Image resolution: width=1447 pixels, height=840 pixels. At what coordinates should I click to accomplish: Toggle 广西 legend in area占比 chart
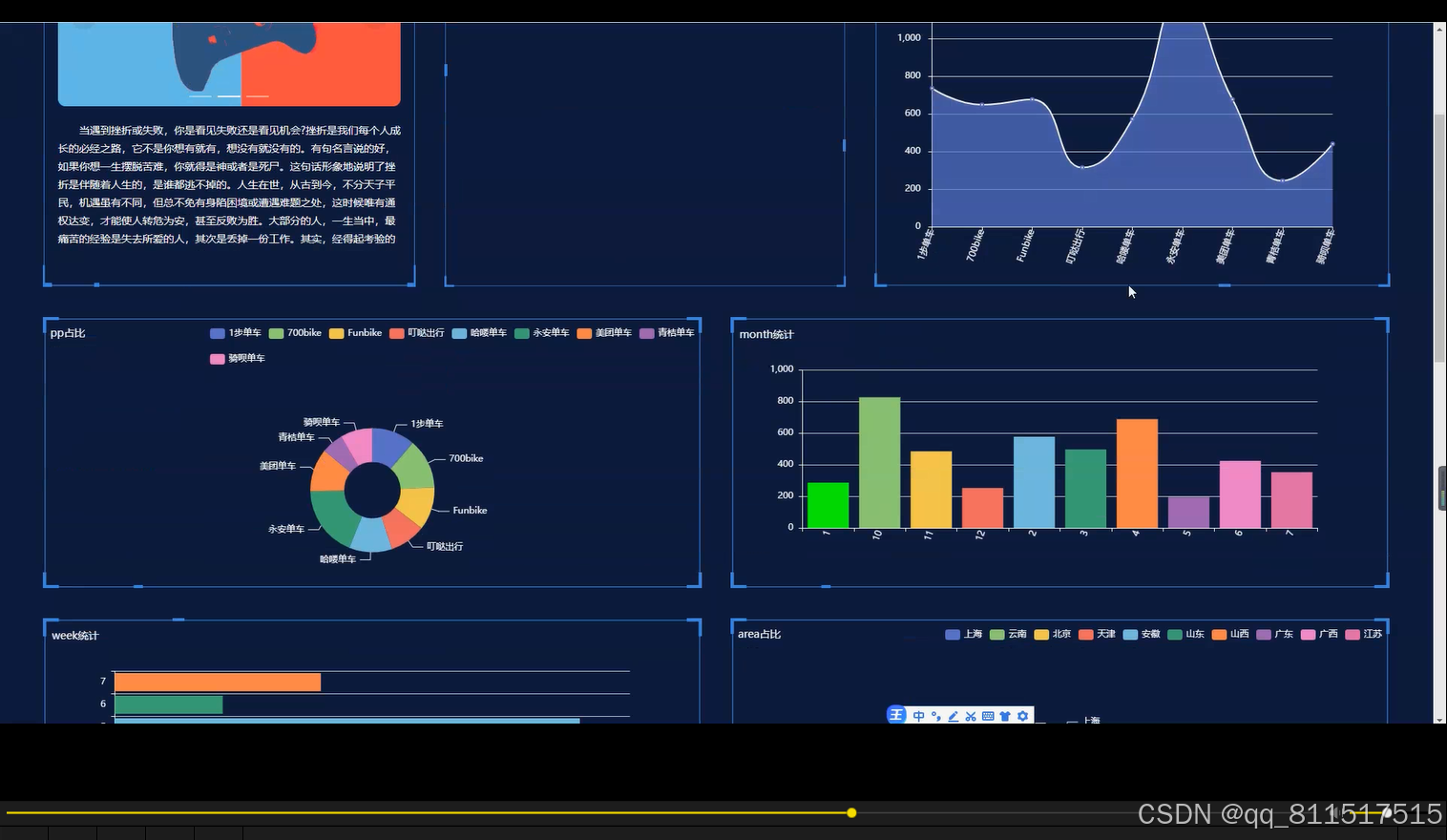[x=1319, y=634]
